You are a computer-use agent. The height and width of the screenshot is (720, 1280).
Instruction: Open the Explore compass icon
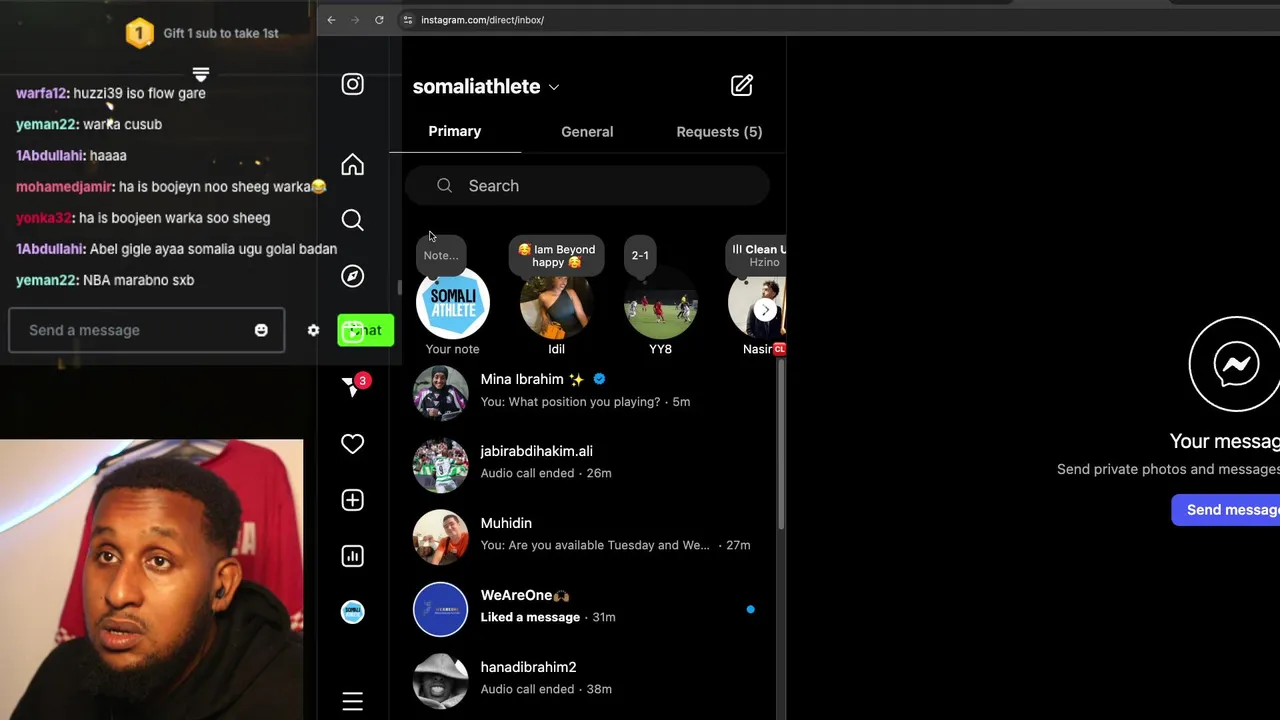[x=352, y=276]
